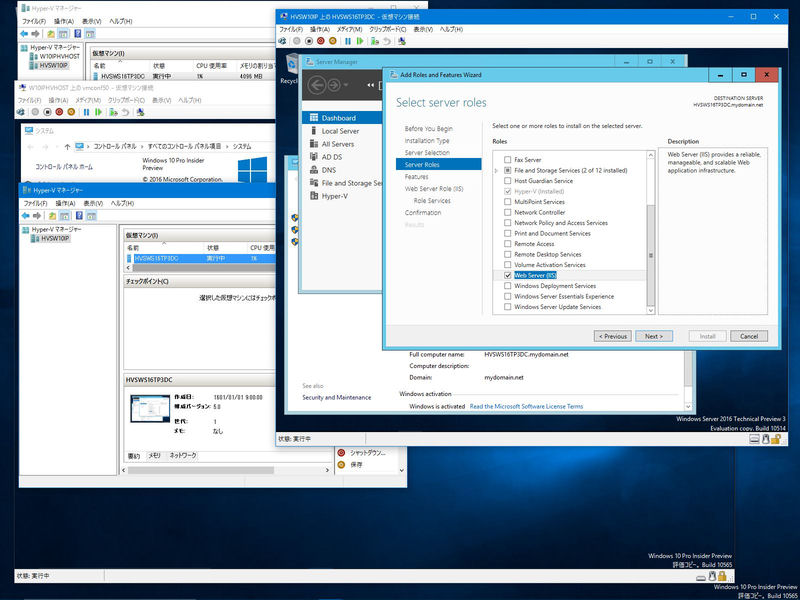Click Server Manager back navigation arrow
This screenshot has width=800, height=600.
(x=316, y=85)
